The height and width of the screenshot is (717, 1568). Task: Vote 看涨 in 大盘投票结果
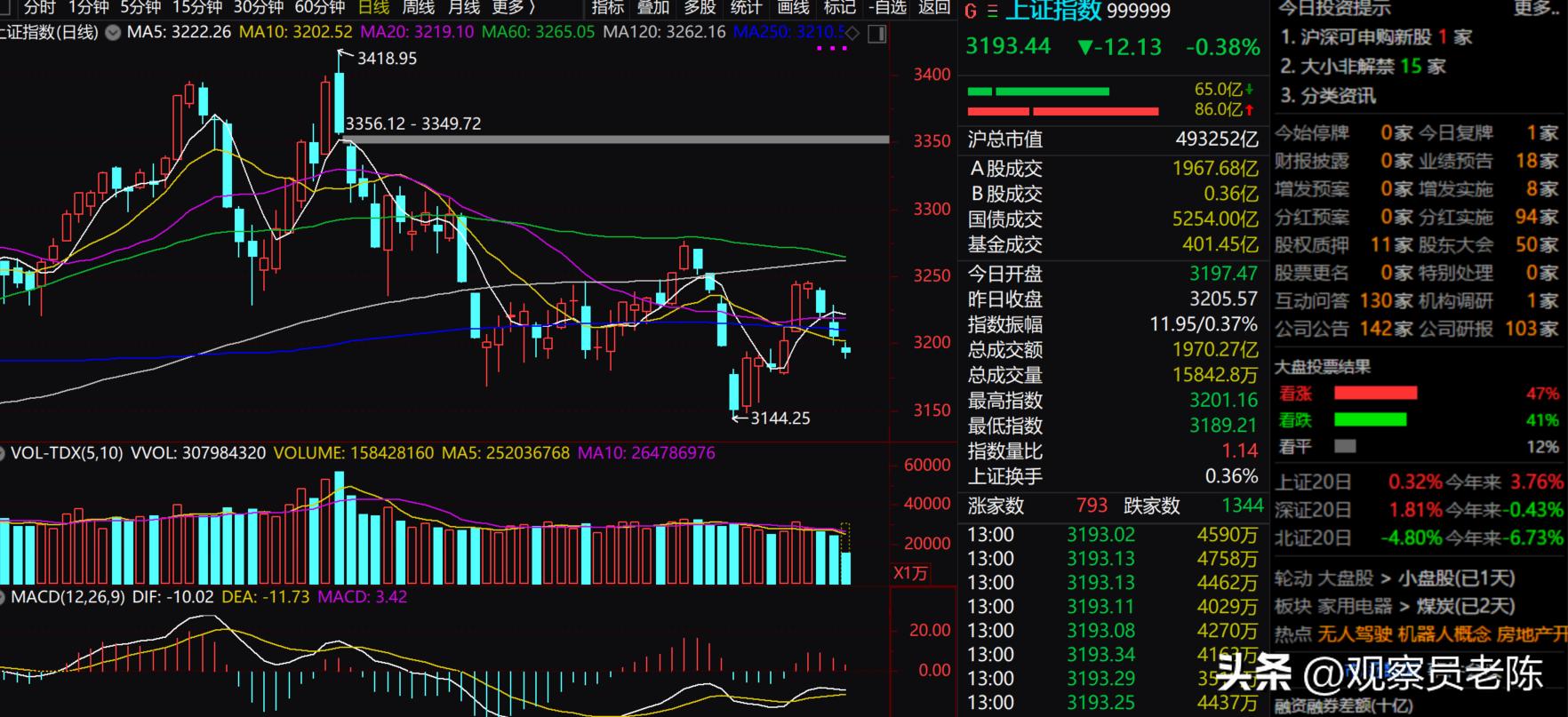1293,393
